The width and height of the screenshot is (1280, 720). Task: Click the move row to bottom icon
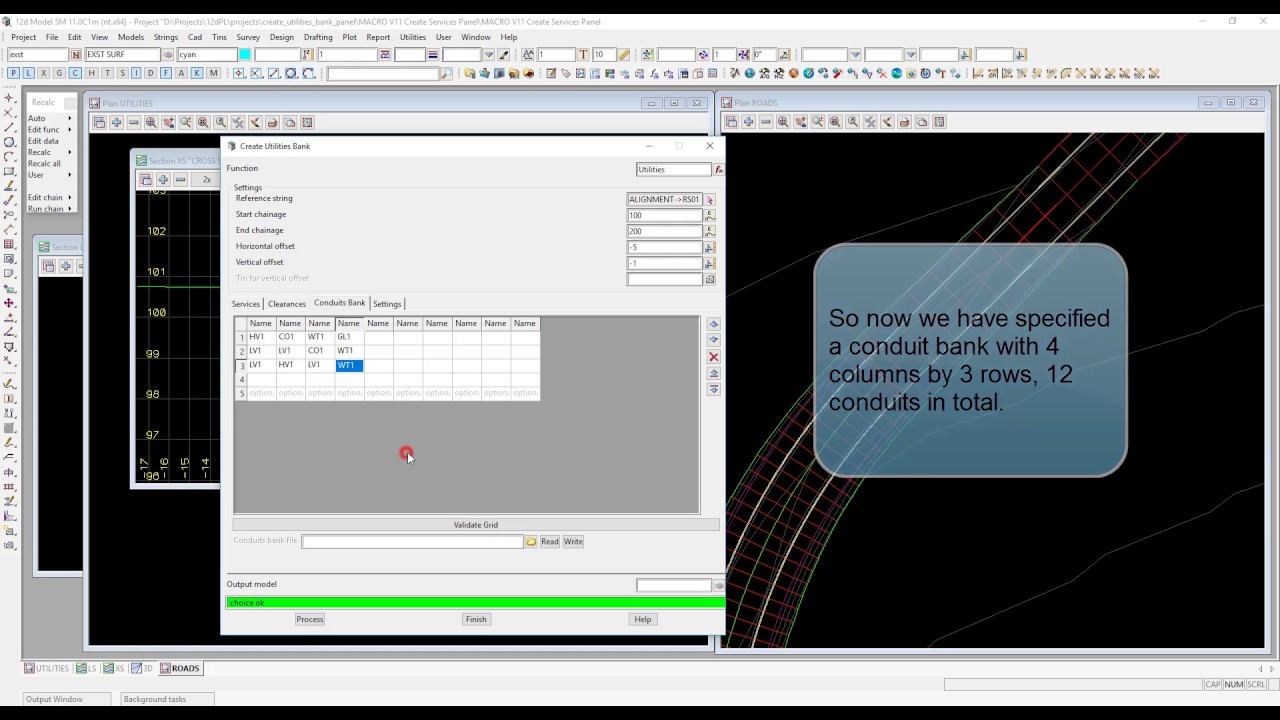click(x=713, y=389)
